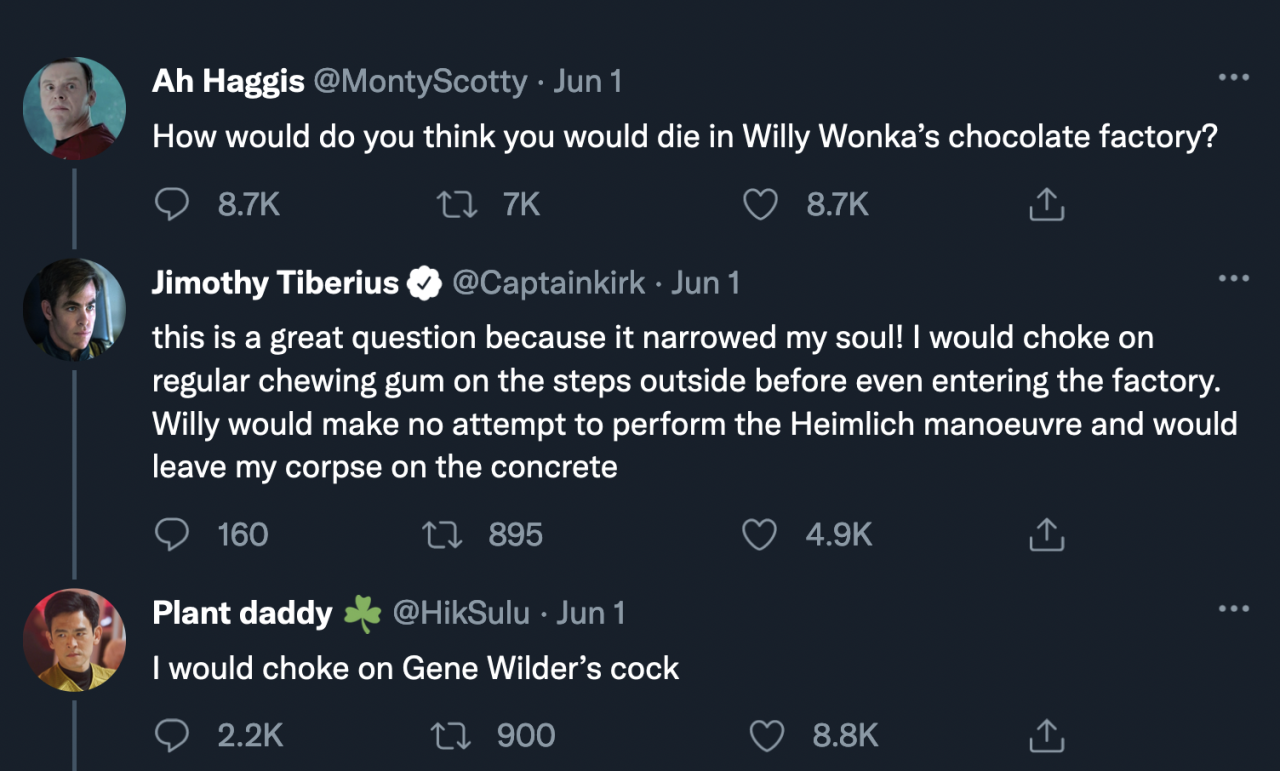Open Ah Haggis's profile picture
Screen dimensions: 1280x771
74,108
